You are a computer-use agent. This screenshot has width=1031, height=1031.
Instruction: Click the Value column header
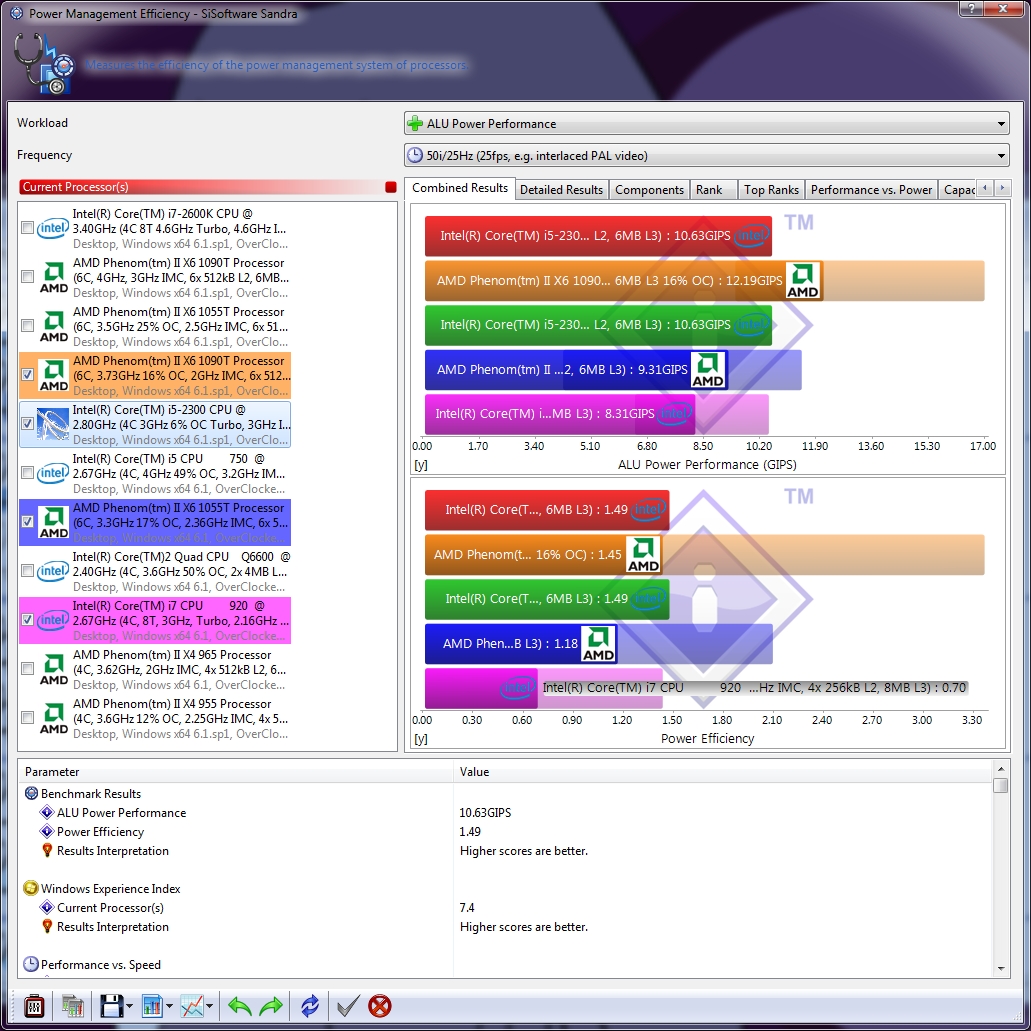(723, 771)
